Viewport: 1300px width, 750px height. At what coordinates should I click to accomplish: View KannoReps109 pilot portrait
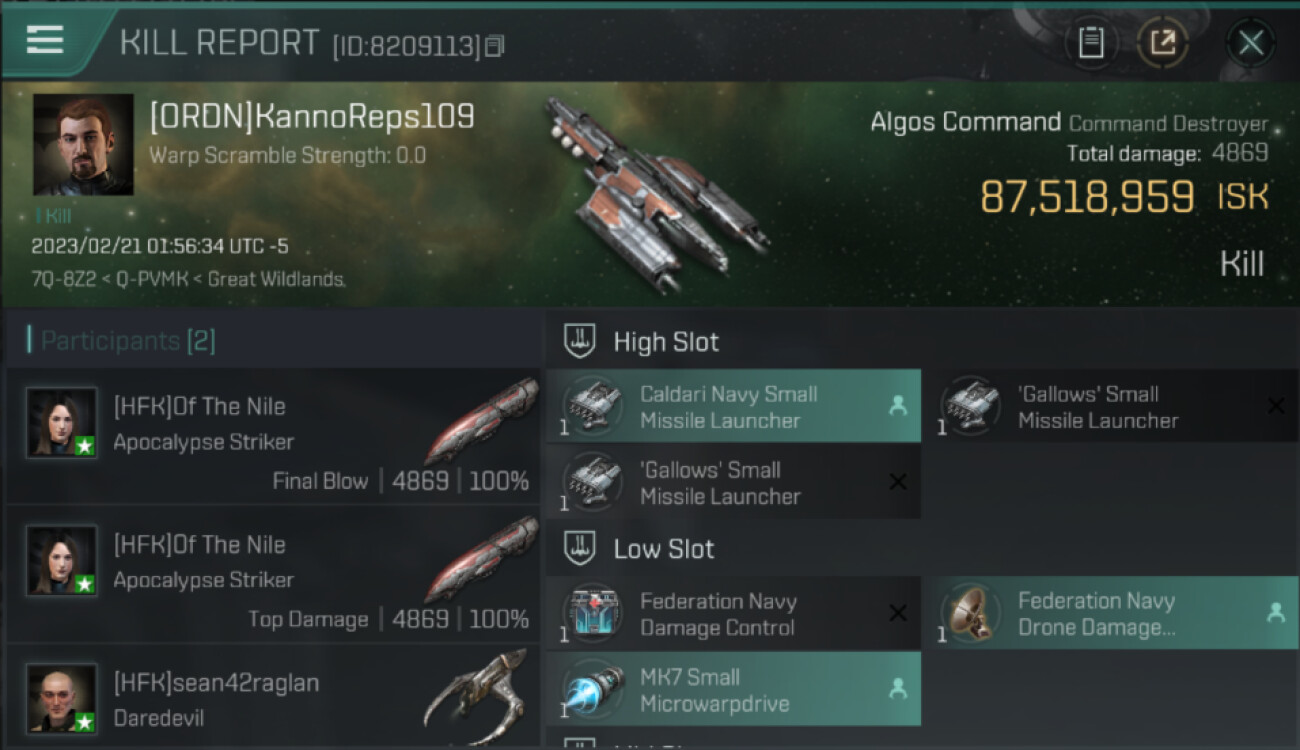tap(84, 145)
